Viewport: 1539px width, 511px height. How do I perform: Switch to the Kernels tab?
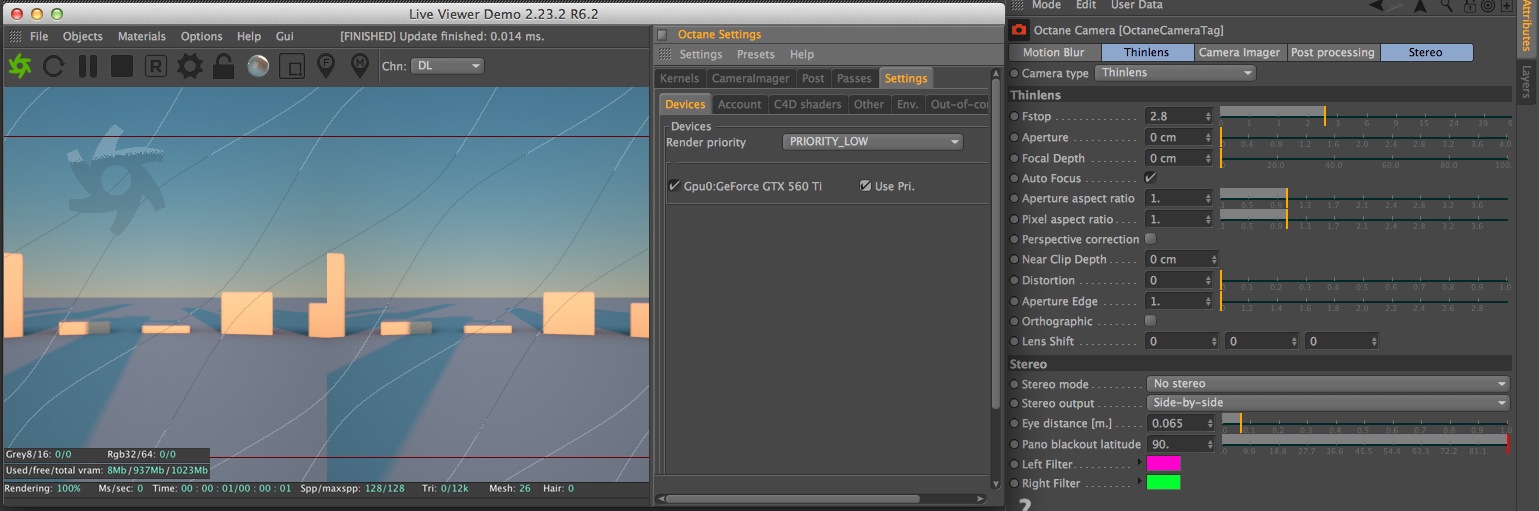pos(680,78)
